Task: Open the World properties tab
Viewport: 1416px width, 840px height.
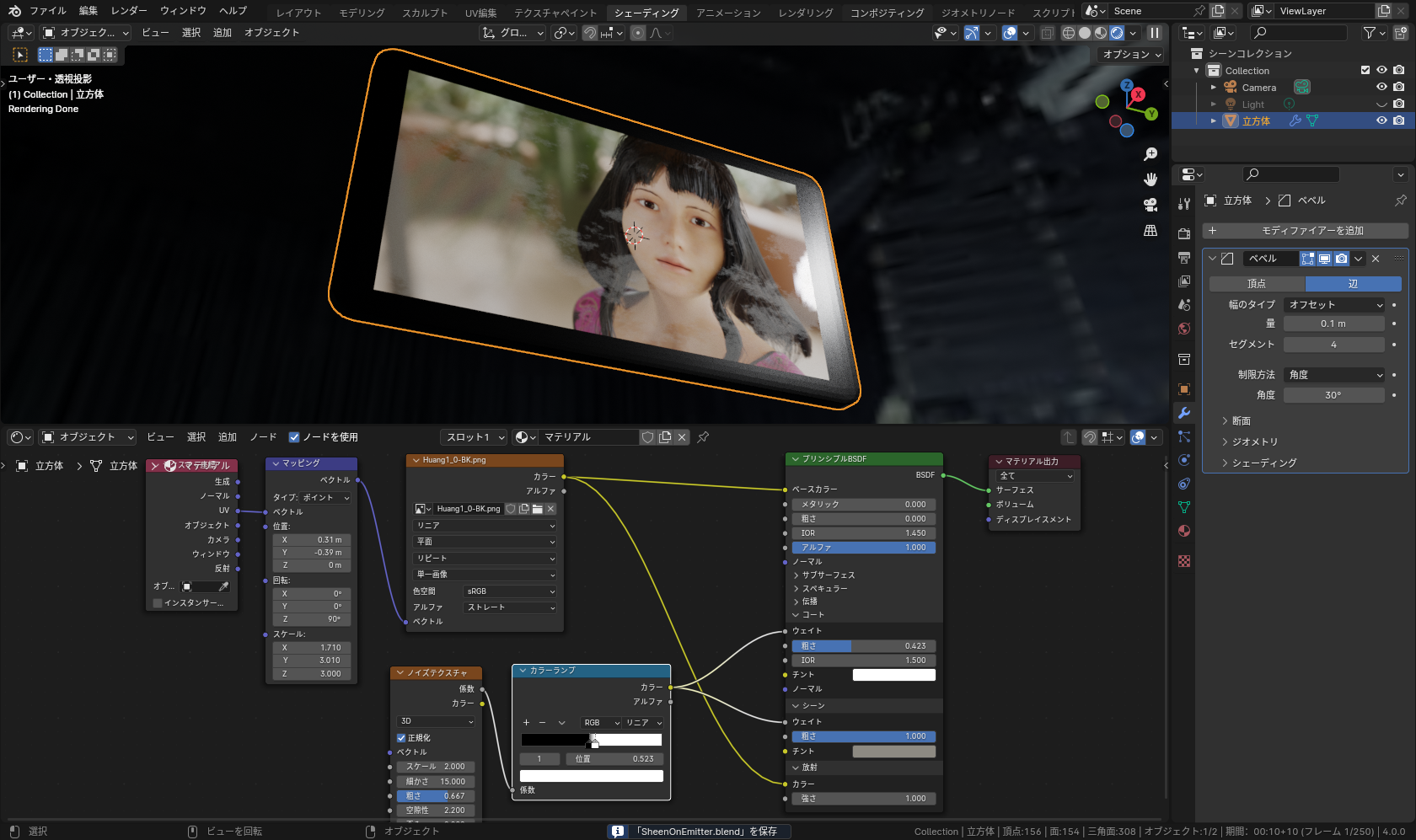Action: 1184,329
